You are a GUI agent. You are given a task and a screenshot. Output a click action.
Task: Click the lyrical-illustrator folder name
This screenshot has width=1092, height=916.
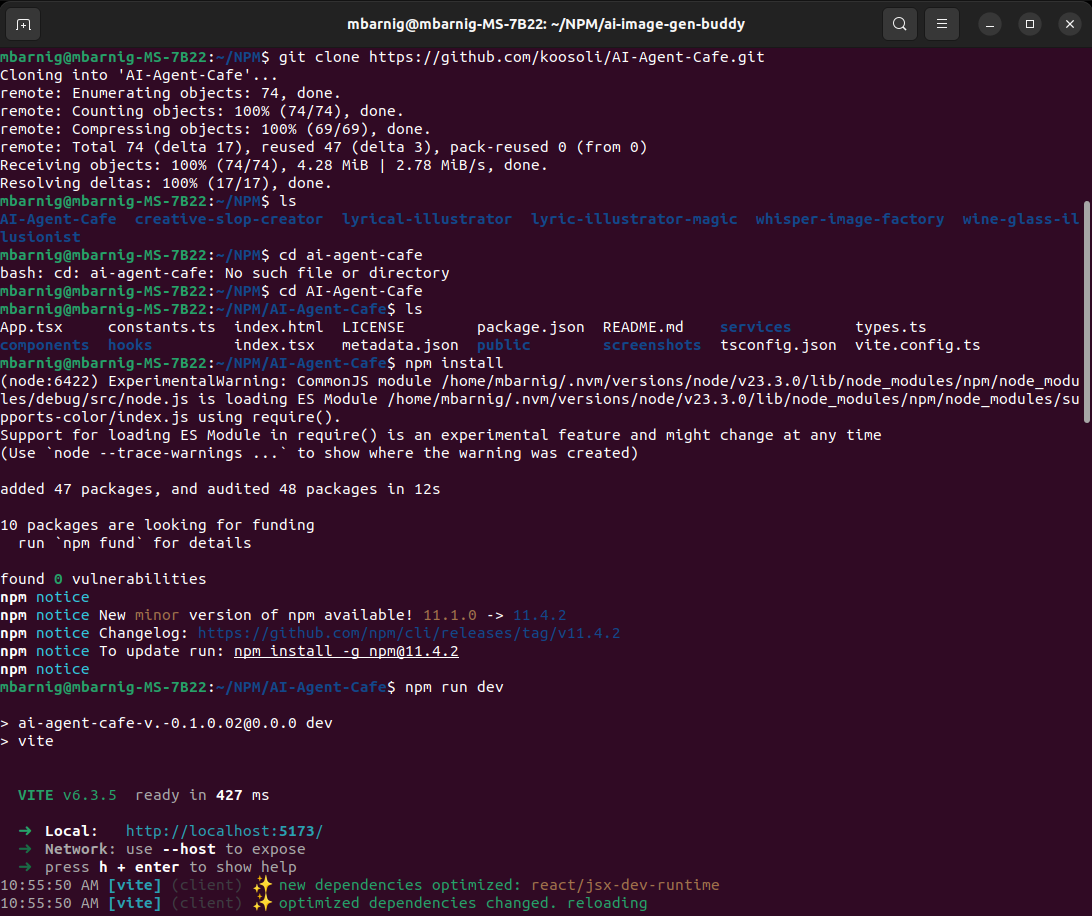427,219
